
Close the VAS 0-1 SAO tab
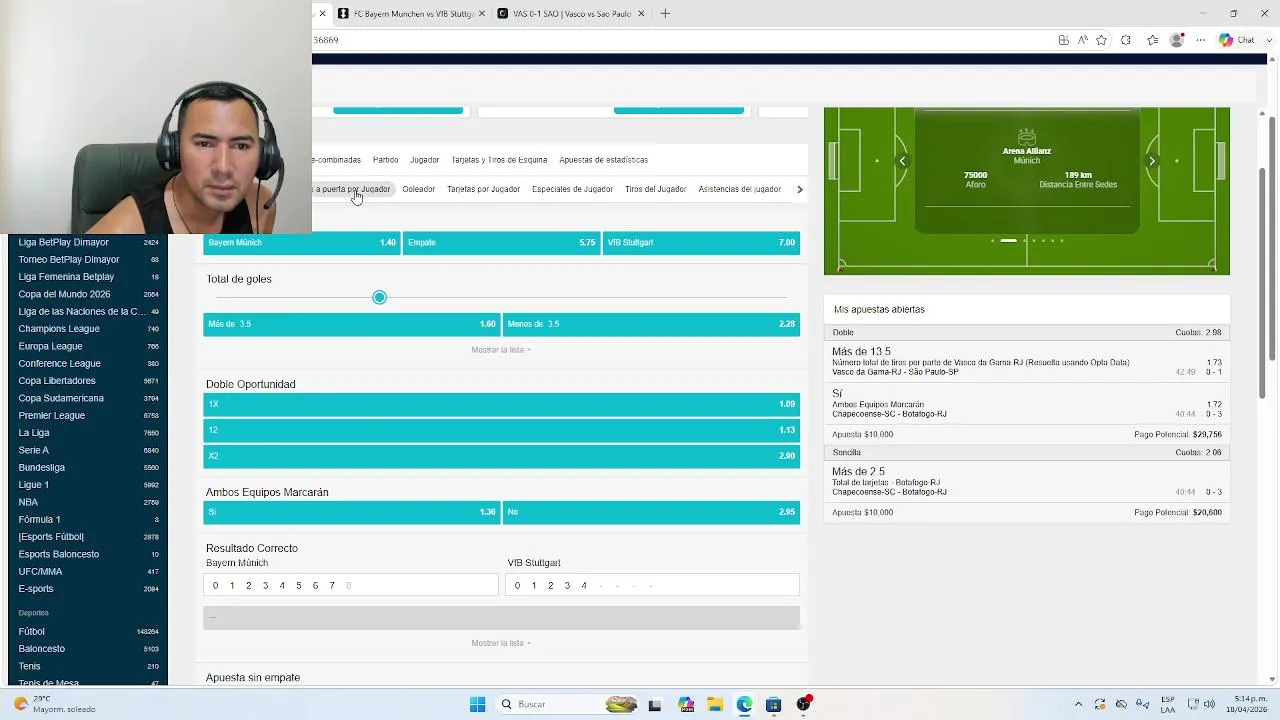click(642, 14)
